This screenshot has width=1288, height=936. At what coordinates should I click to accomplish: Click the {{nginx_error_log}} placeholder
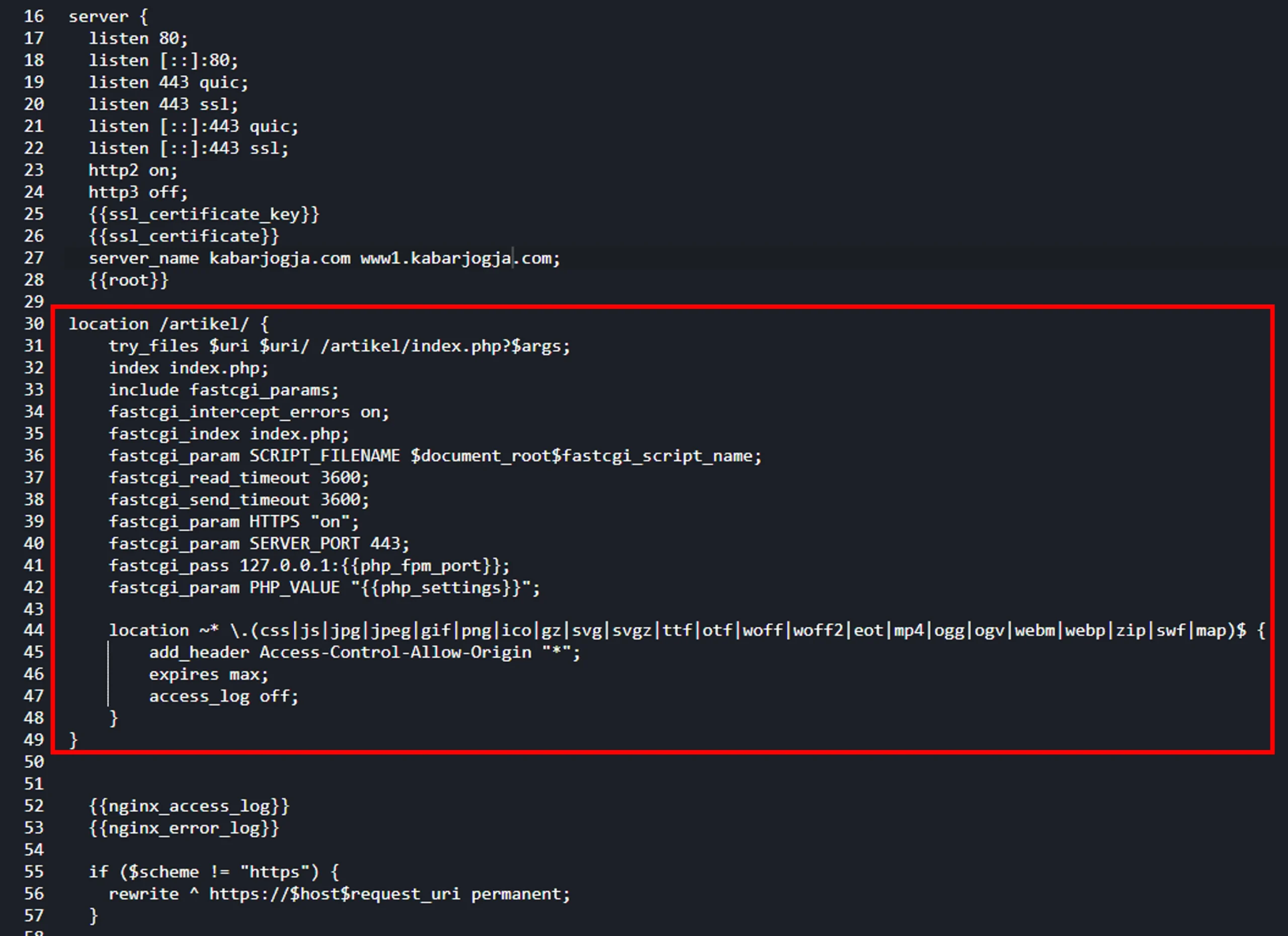coord(184,828)
